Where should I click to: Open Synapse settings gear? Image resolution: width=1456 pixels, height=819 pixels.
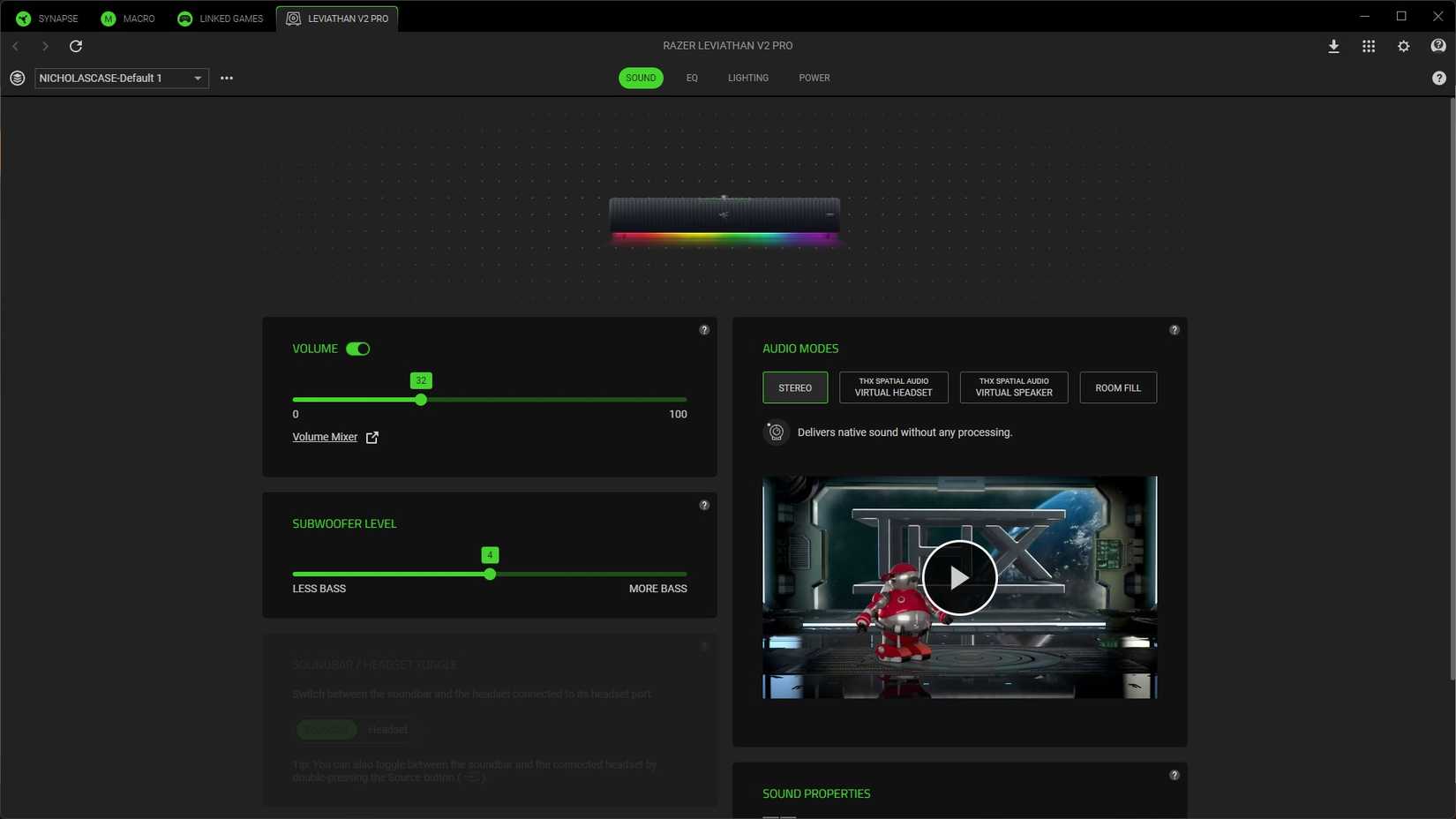pos(1403,46)
